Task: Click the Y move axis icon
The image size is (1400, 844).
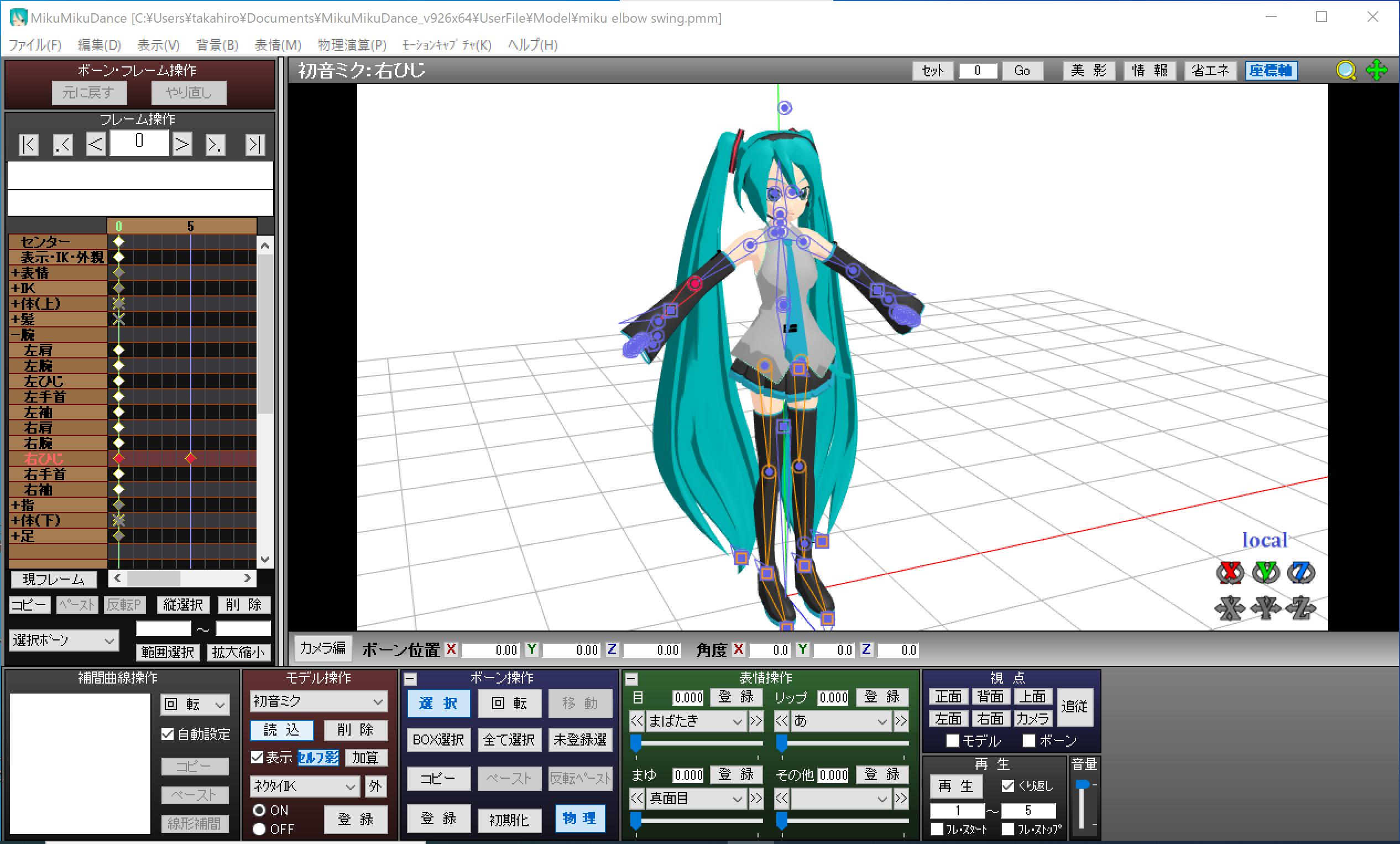Action: click(1266, 608)
